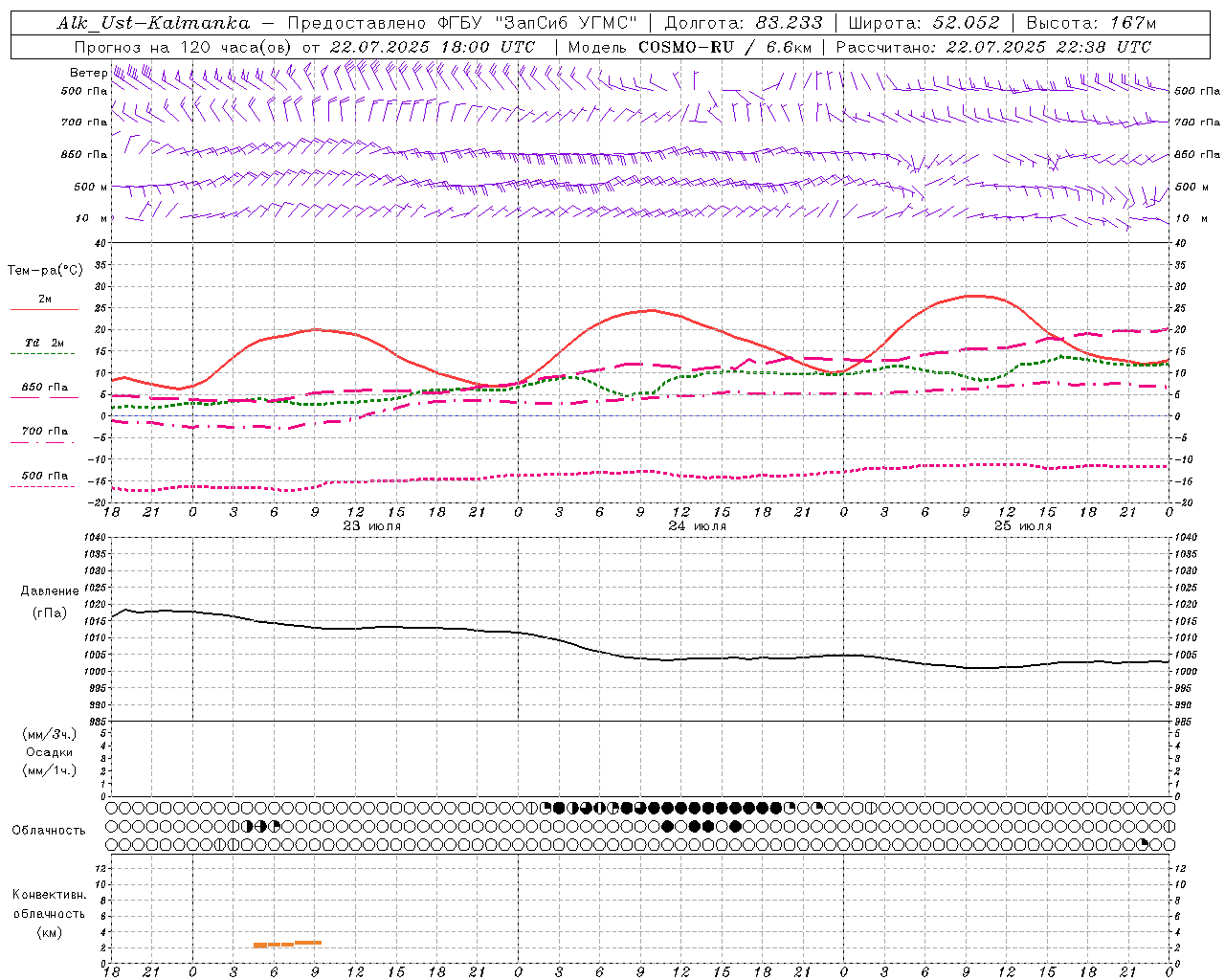Click the 25 июля date label
This screenshot has width=1225, height=980.
[x=1023, y=525]
